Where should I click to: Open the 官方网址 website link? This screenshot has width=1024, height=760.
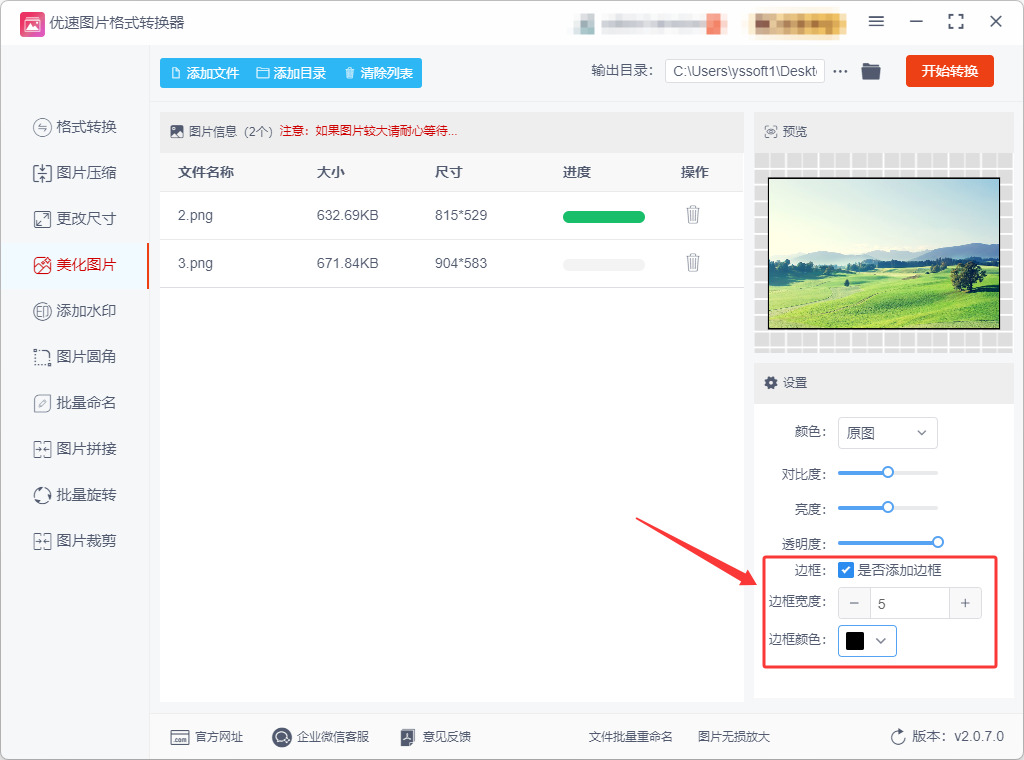pos(206,737)
